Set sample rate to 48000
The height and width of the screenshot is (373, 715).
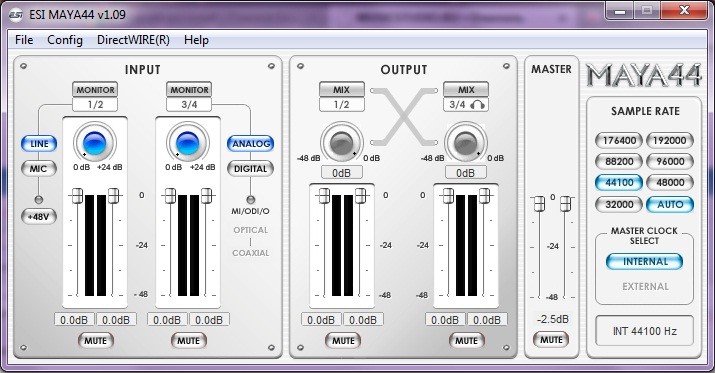[x=669, y=182]
